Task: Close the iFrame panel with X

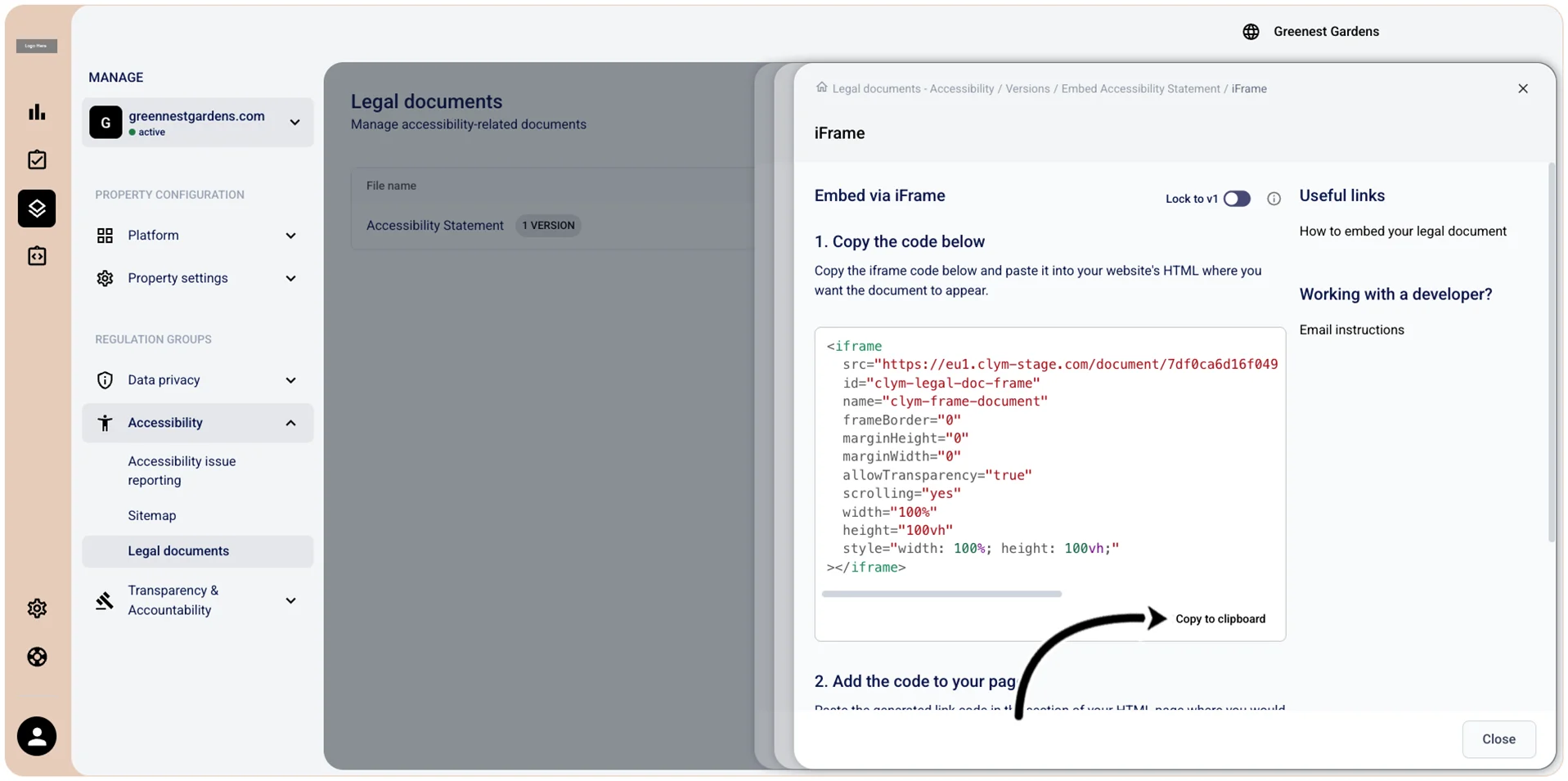Action: click(x=1522, y=88)
